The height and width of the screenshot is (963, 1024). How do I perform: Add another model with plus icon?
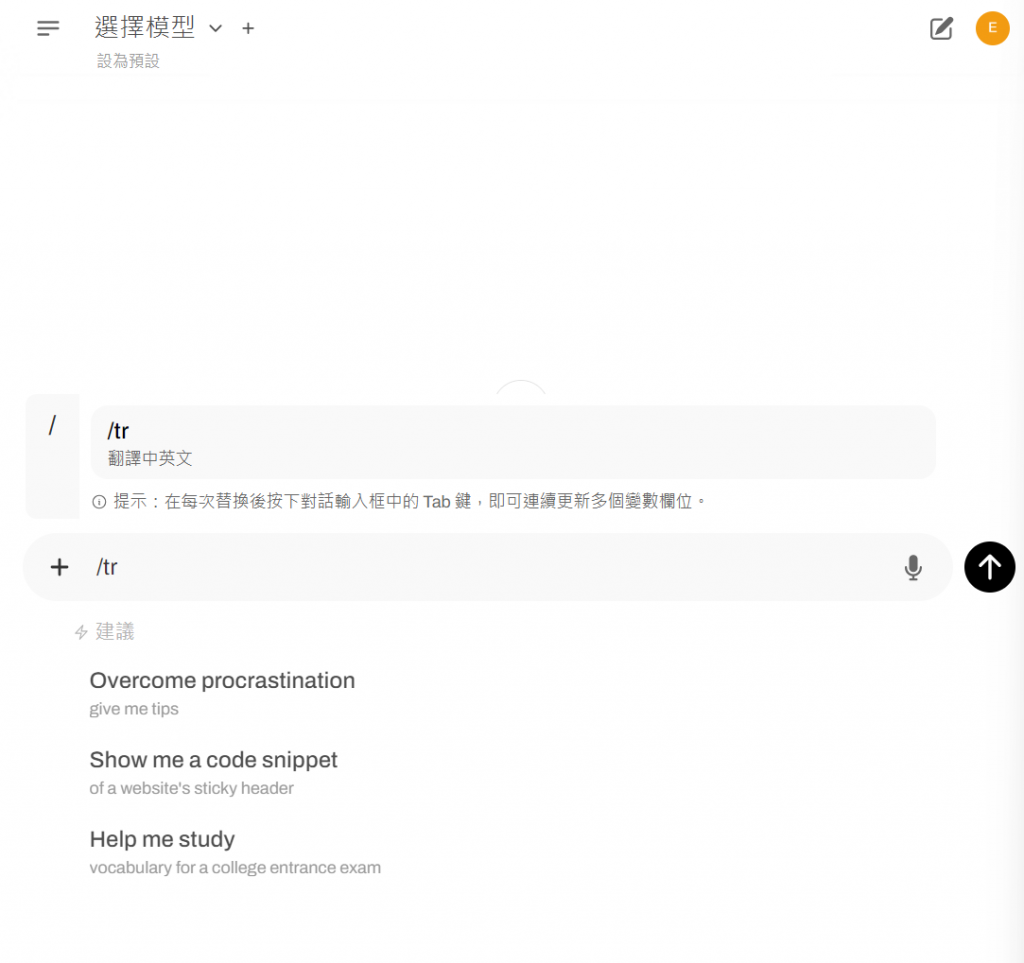tap(248, 28)
